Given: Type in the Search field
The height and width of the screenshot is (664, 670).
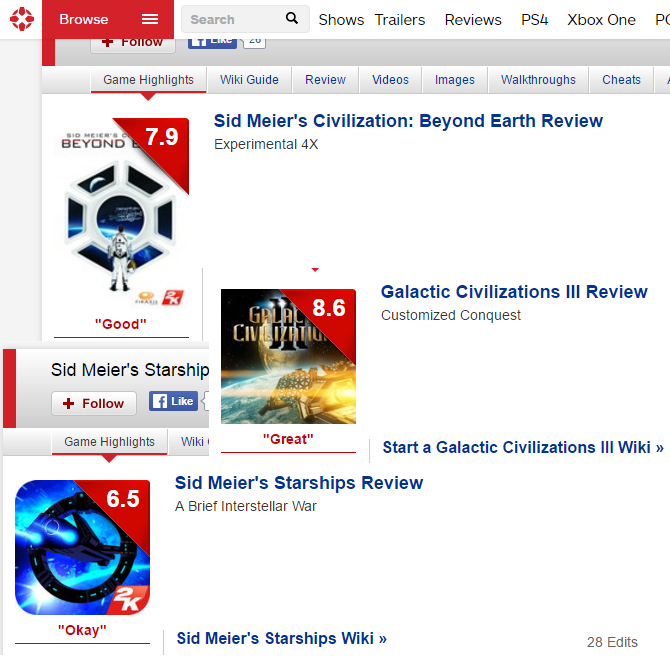Looking at the screenshot, I should 232,19.
